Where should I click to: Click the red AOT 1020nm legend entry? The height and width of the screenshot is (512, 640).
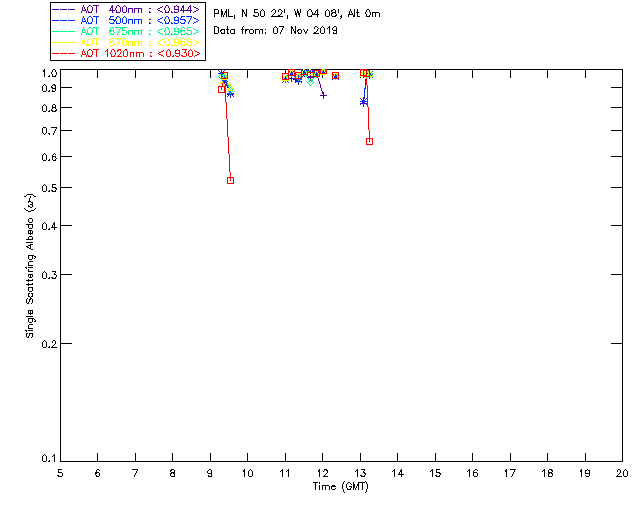pyautogui.click(x=126, y=53)
